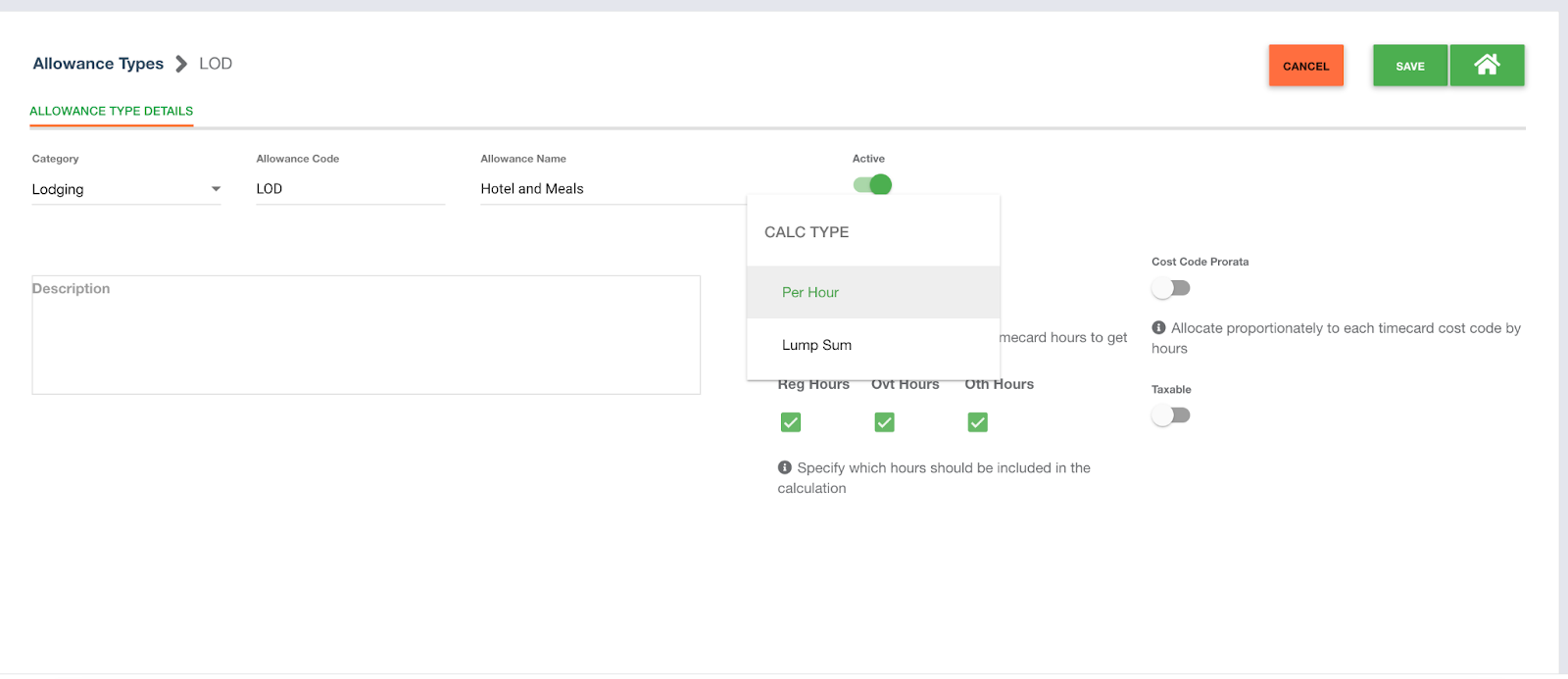The image size is (1568, 679).
Task: Click the Cost Code Prorata label
Action: pyautogui.click(x=1200, y=262)
